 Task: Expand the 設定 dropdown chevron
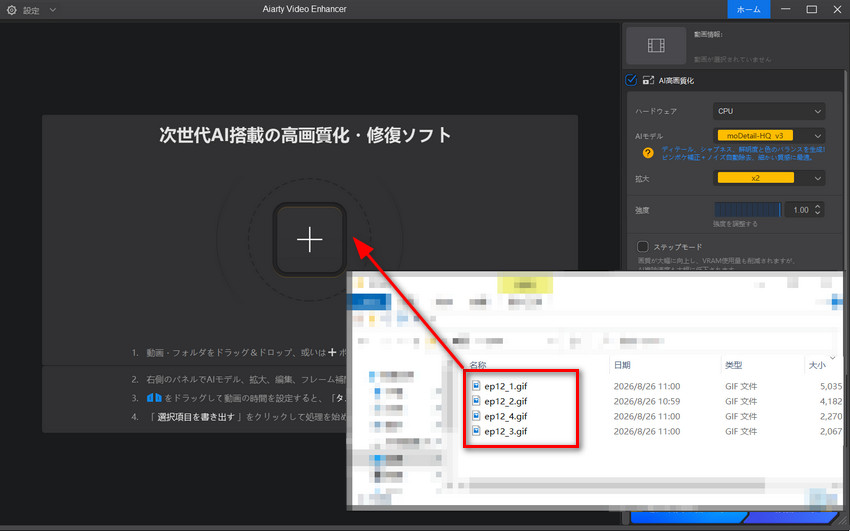[x=53, y=10]
